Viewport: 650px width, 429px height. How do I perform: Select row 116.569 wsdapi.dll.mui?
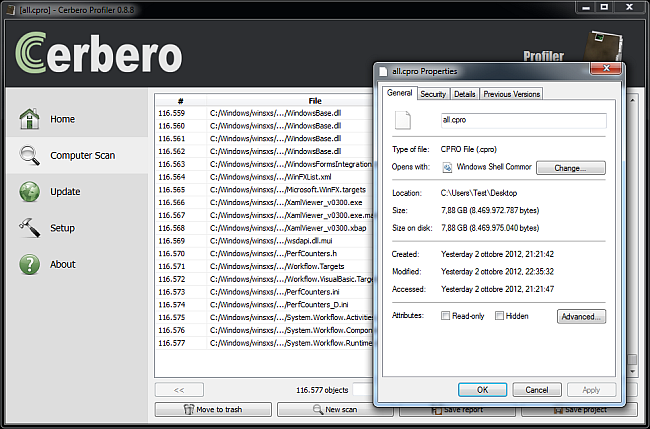click(x=264, y=241)
